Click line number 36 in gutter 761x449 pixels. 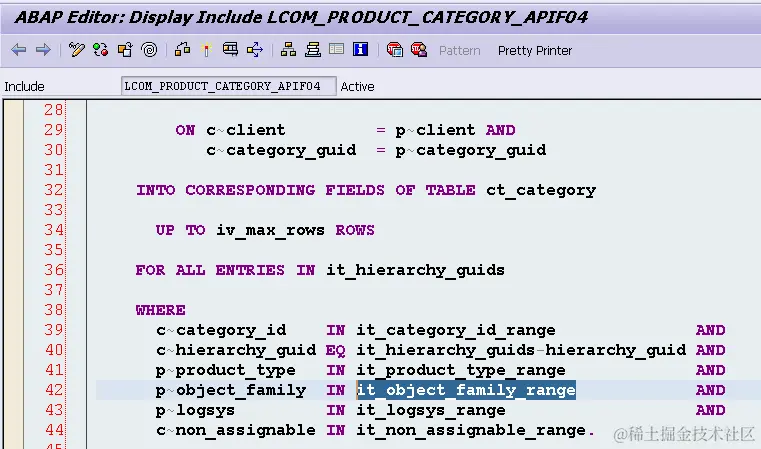tap(53, 270)
